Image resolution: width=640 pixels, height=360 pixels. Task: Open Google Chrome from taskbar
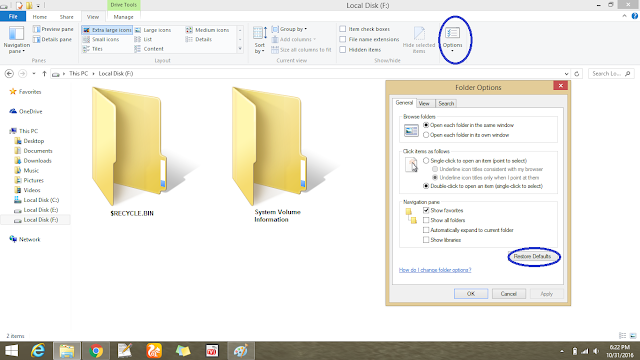(96, 351)
